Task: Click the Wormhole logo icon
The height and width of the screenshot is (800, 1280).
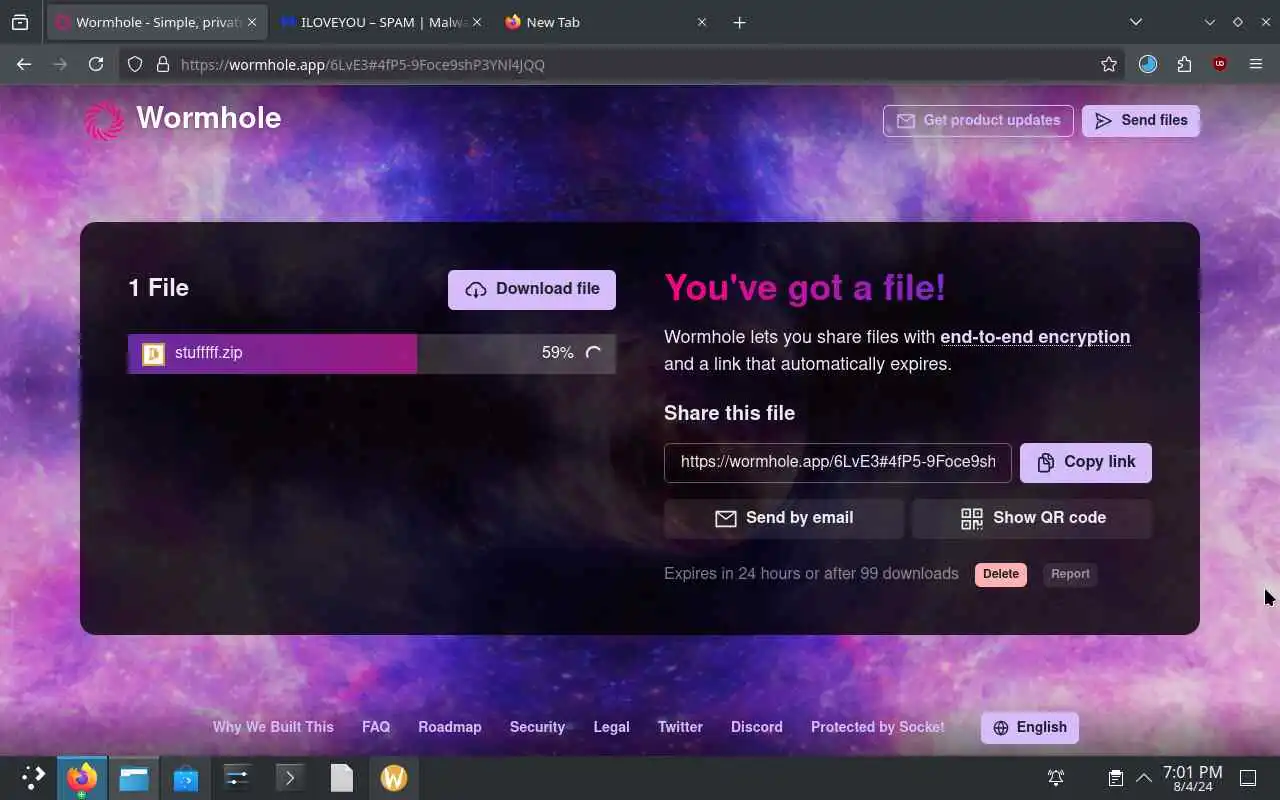Action: (x=104, y=120)
